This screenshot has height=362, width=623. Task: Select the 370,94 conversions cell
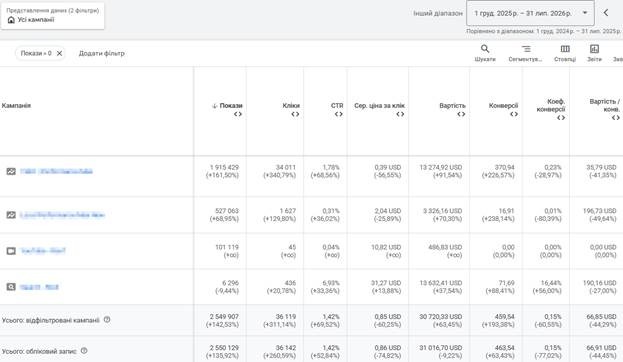(505, 167)
